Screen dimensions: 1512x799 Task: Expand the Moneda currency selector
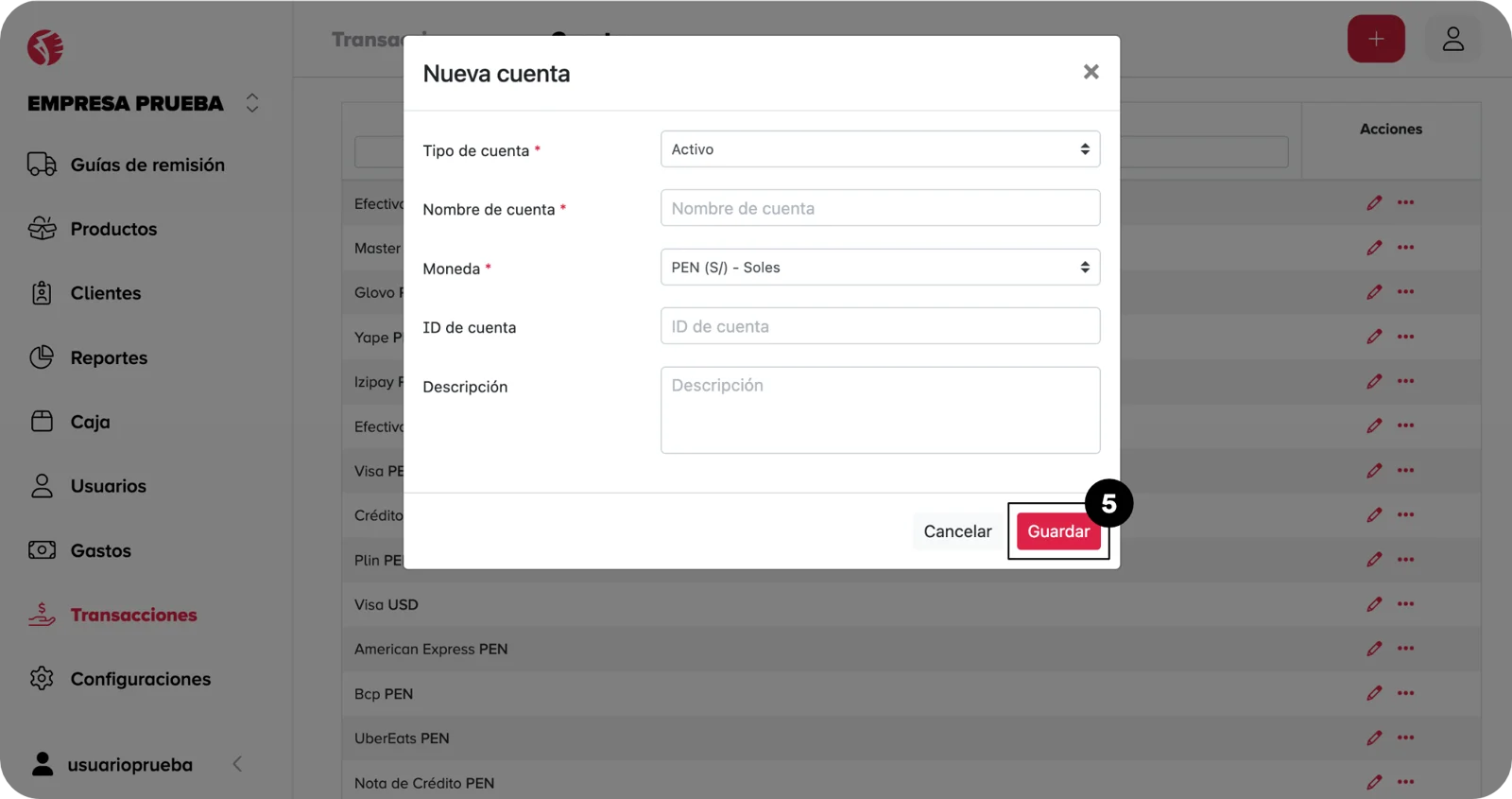point(879,268)
